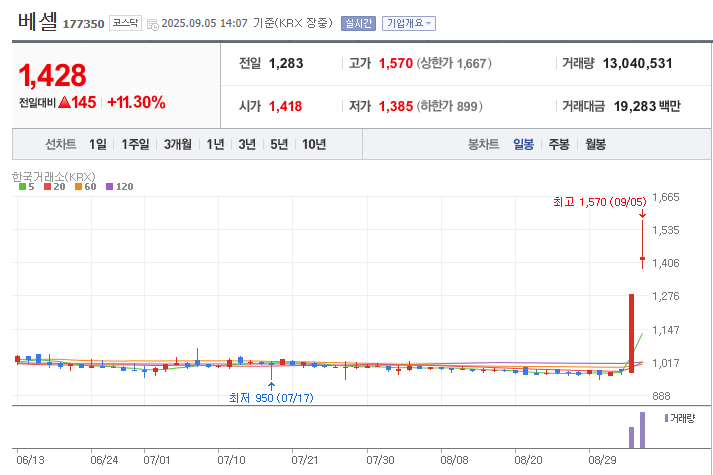713x475 pixels.
Task: Click the 전일 value 1,283
Action: (x=286, y=63)
